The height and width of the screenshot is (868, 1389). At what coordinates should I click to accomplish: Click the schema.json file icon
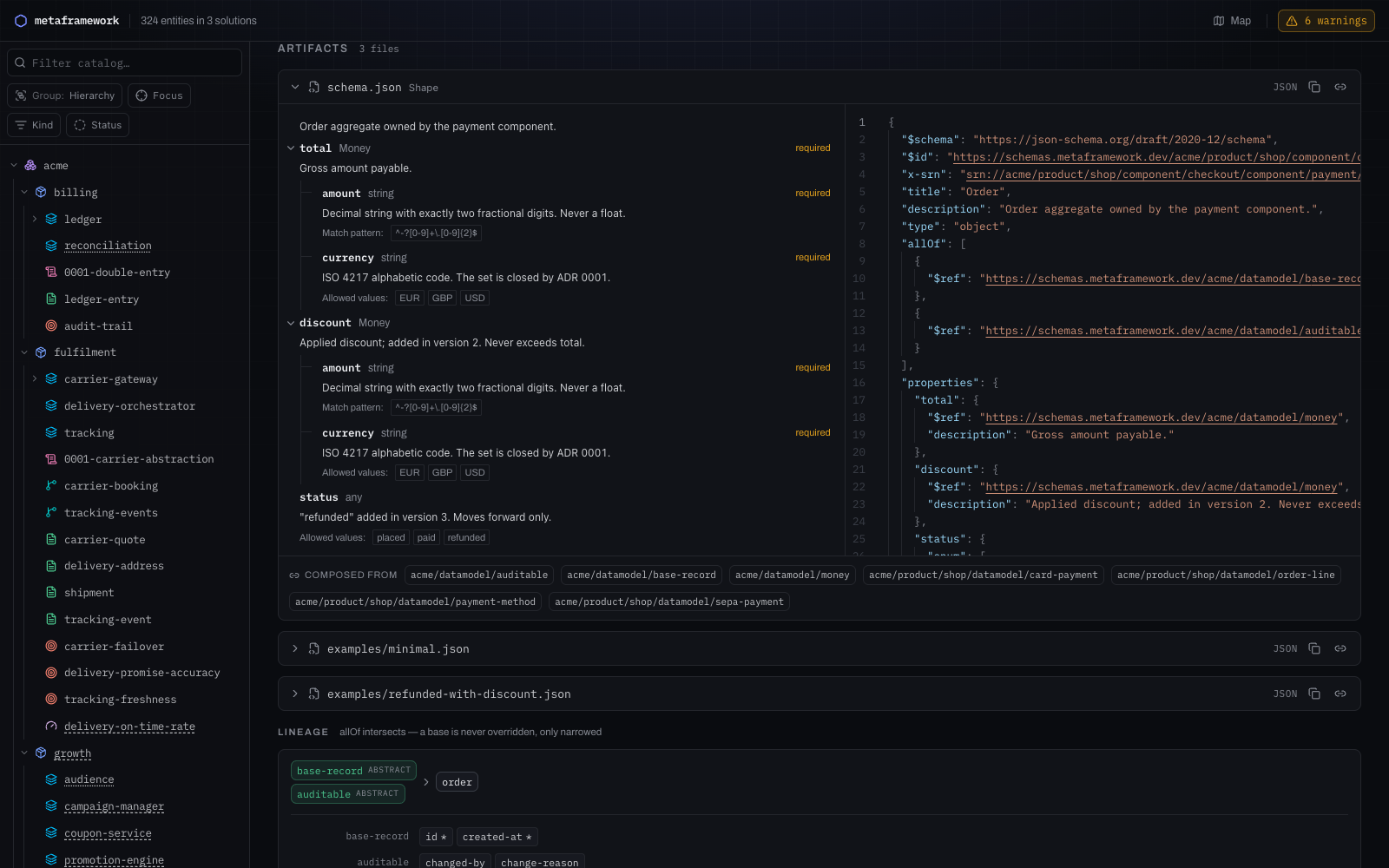pyautogui.click(x=314, y=87)
